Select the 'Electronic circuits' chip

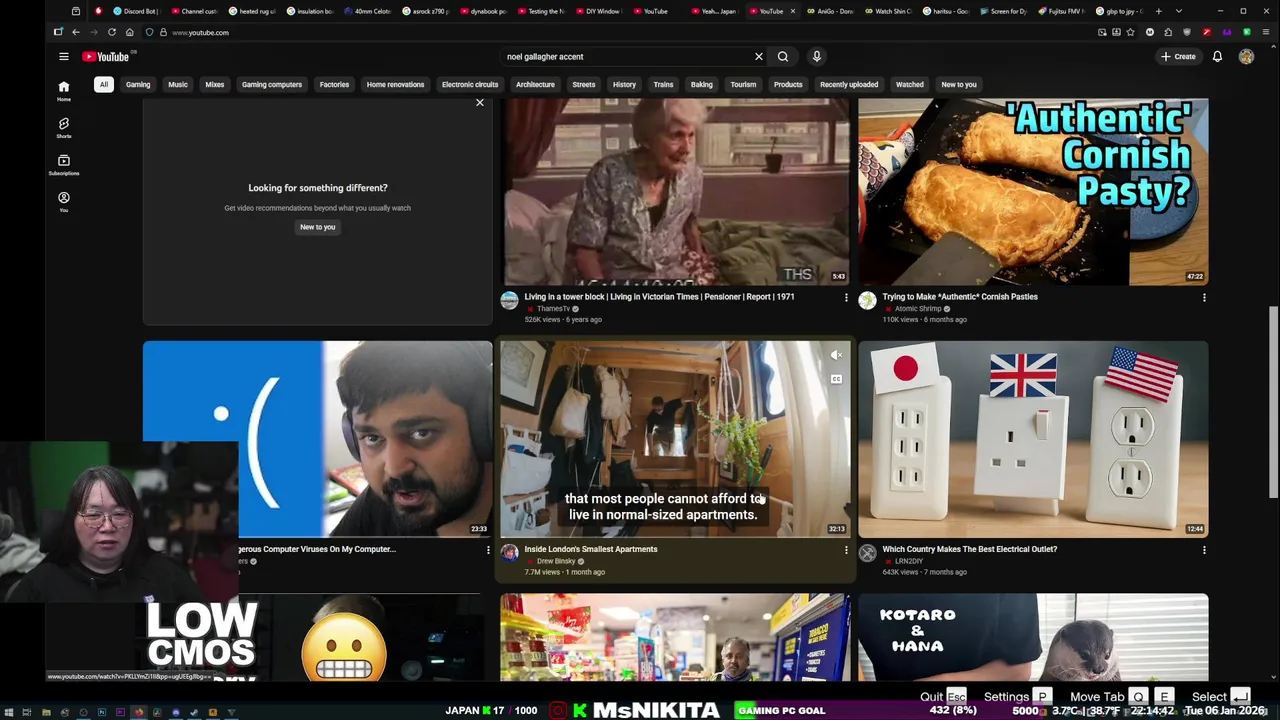point(470,84)
